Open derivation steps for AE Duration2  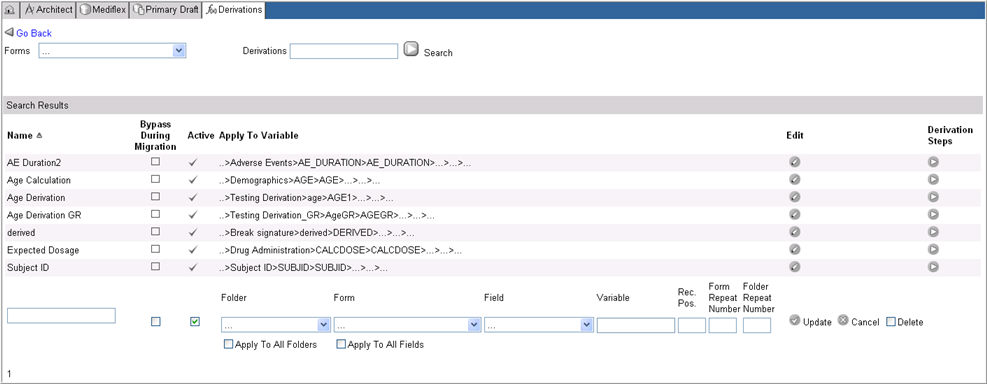pyautogui.click(x=933, y=162)
